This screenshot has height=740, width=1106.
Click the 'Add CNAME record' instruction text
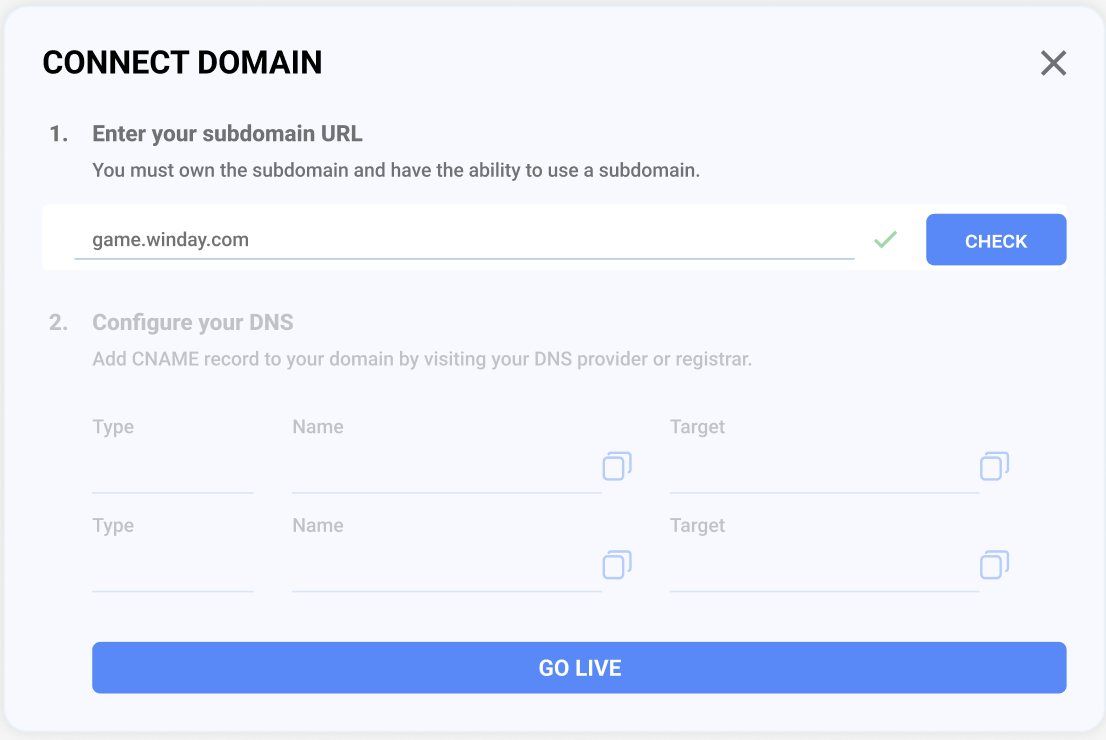point(422,359)
